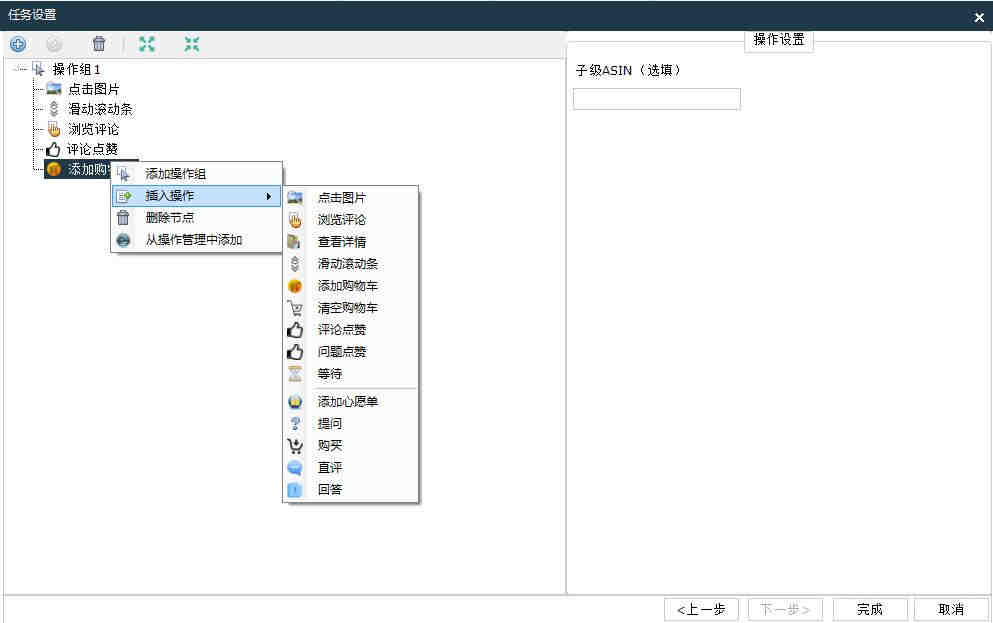Close the 任务设置 dialog
The height and width of the screenshot is (623, 993).
click(979, 17)
